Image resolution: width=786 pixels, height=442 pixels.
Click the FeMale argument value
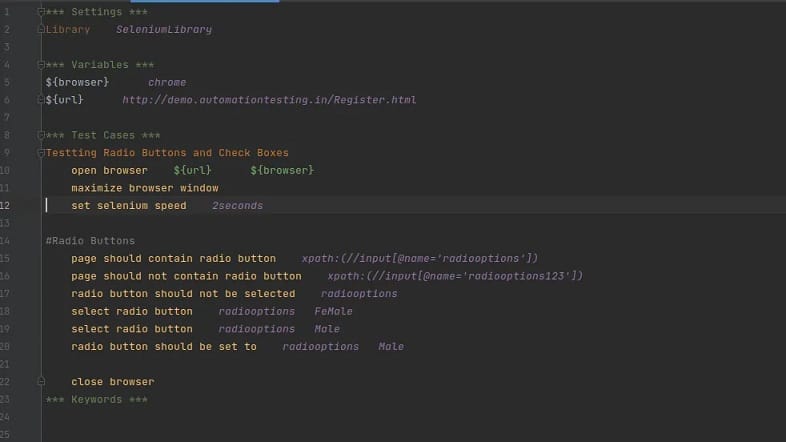click(333, 311)
